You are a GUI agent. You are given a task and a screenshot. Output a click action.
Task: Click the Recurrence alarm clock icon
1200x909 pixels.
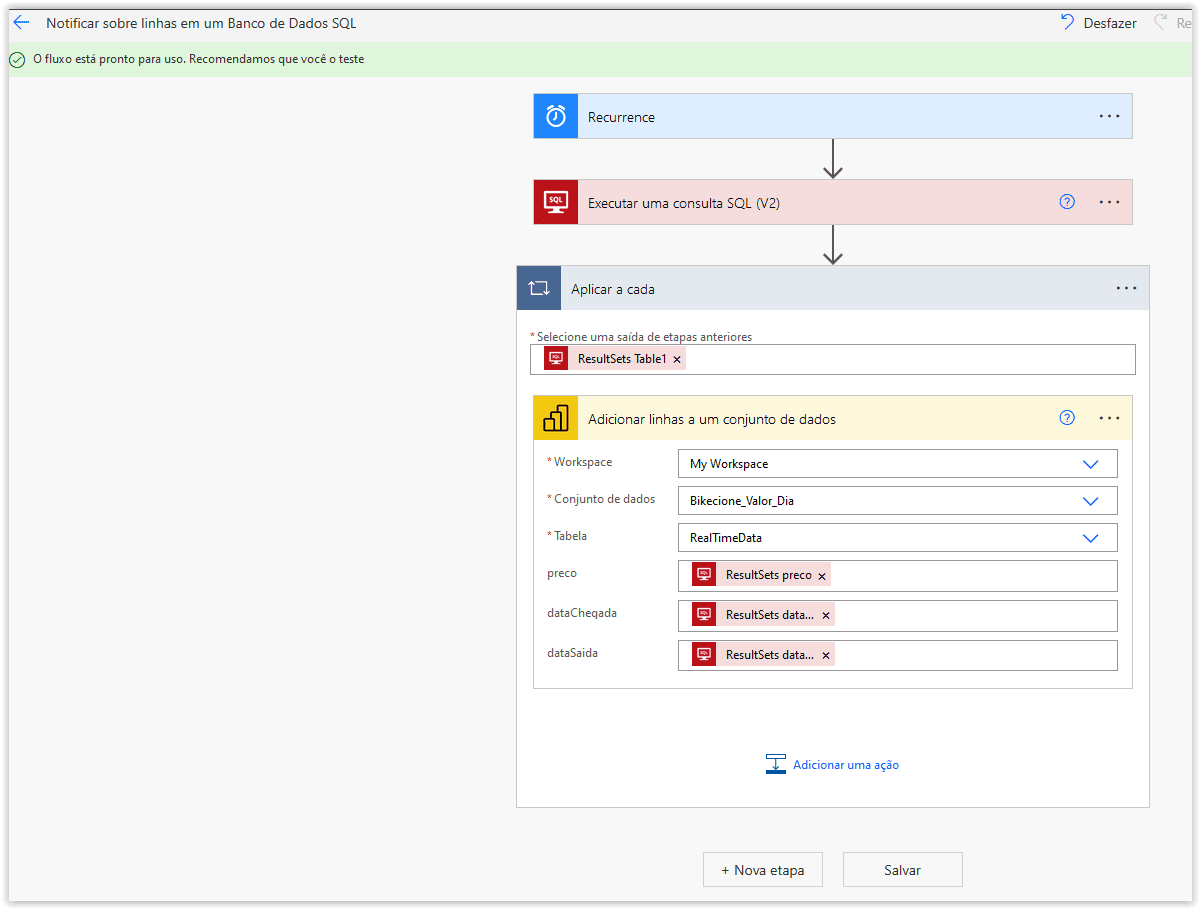pyautogui.click(x=556, y=116)
